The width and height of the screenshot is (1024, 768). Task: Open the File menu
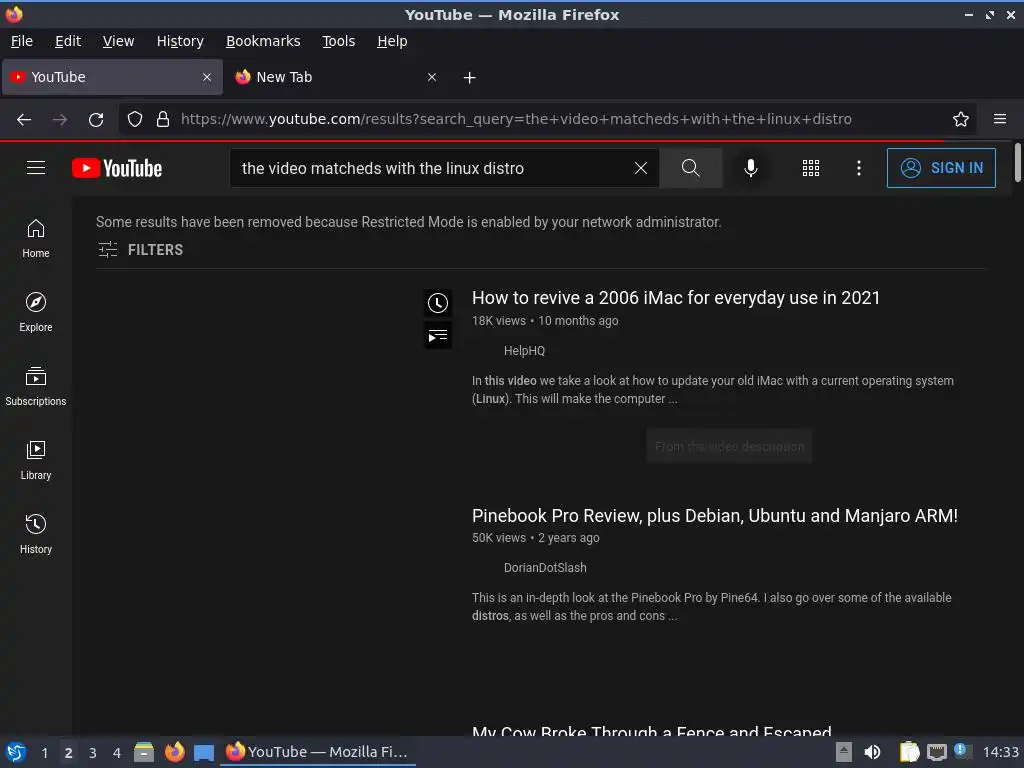[x=22, y=41]
